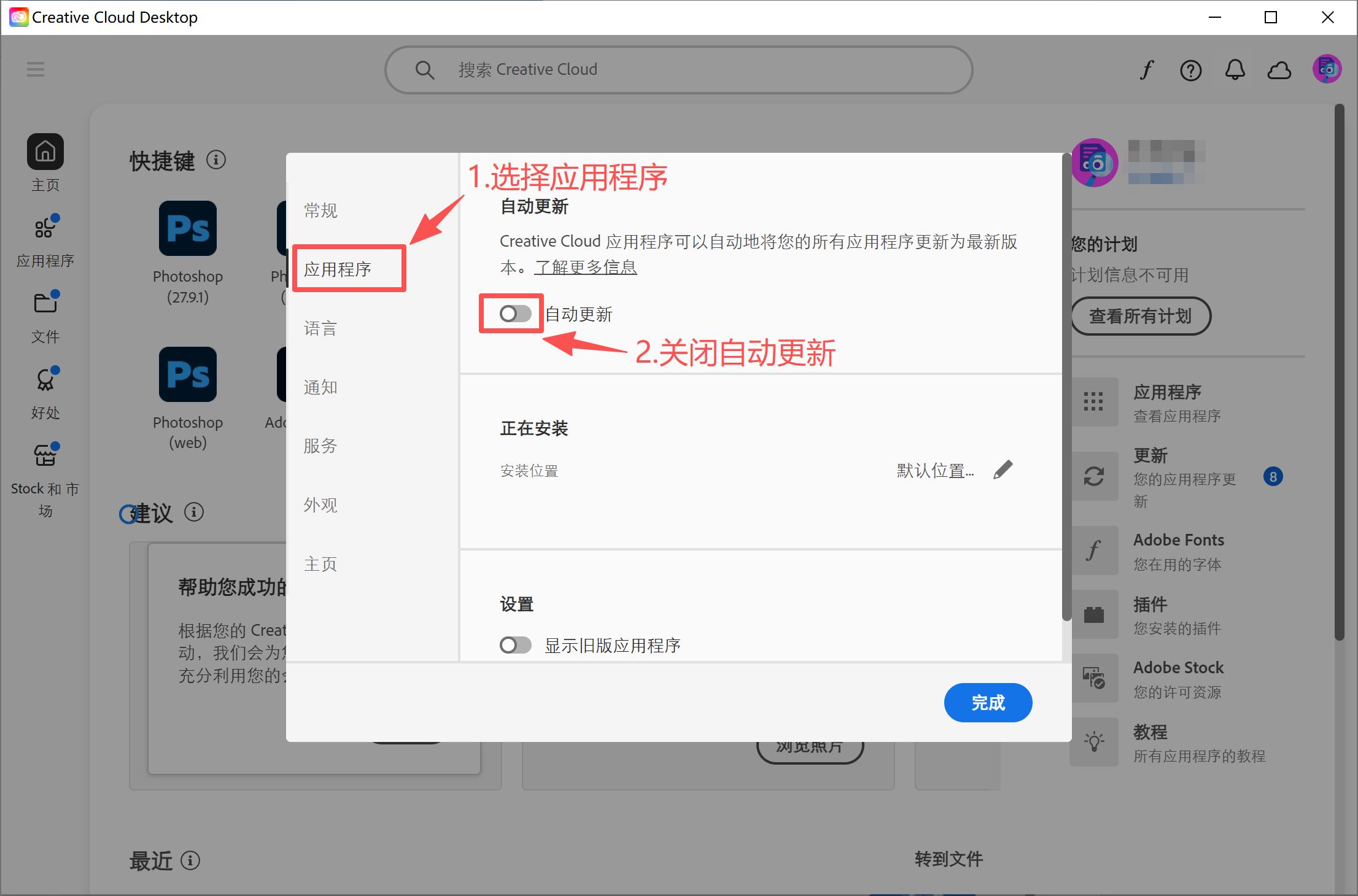
Task: Click the settings dialog vertical scrollbar
Action: click(1066, 387)
